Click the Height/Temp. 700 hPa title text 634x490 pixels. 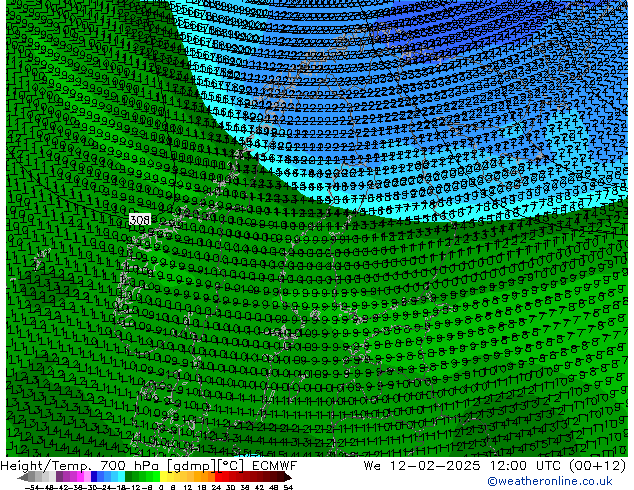(82, 466)
